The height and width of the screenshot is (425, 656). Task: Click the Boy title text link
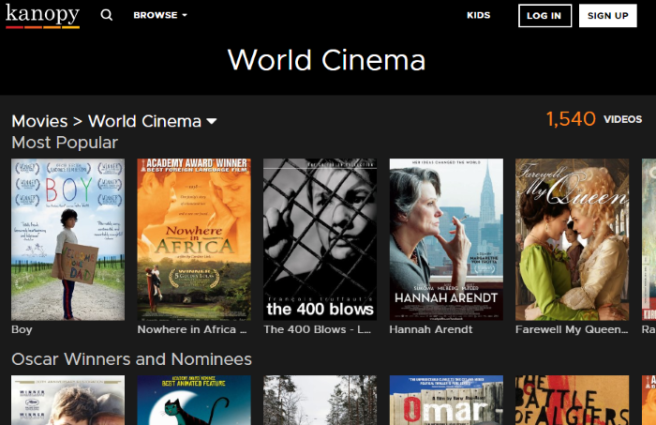(x=22, y=329)
